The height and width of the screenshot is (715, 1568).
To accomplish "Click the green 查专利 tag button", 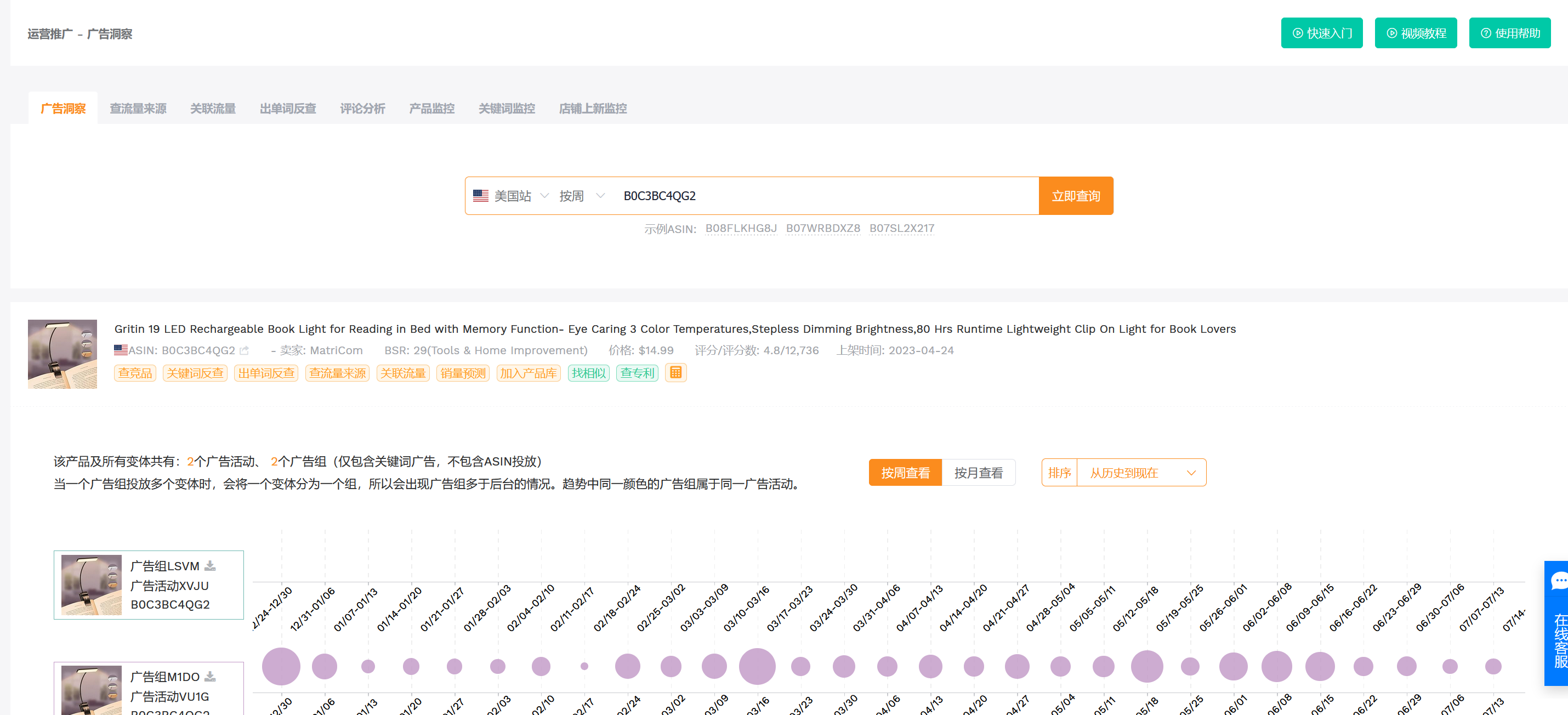I will tap(637, 373).
